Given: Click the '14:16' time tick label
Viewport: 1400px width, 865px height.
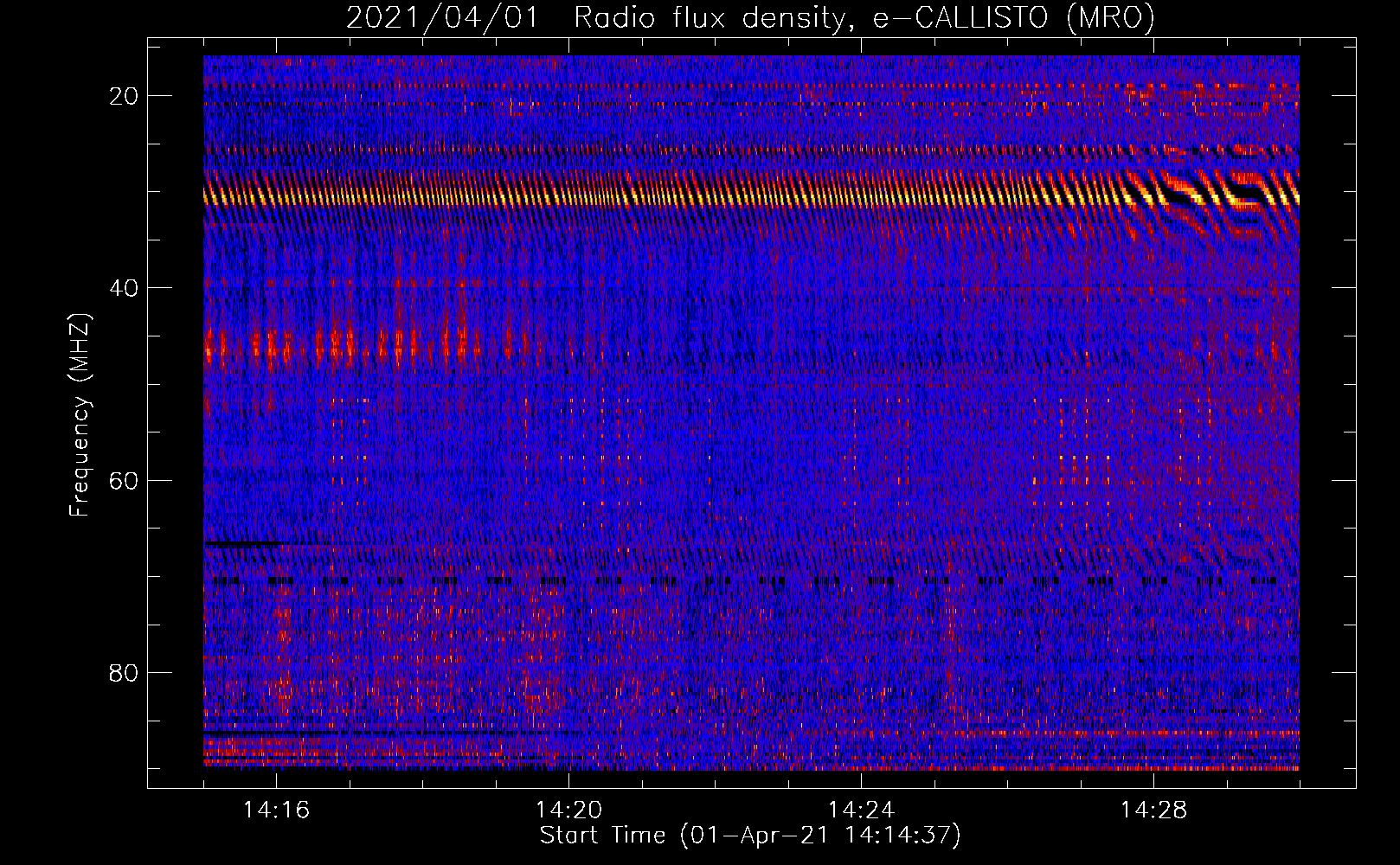Looking at the screenshot, I should click(276, 810).
